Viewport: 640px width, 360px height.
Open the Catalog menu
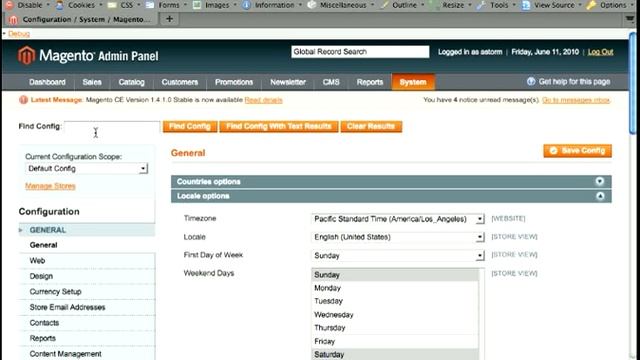coord(131,82)
